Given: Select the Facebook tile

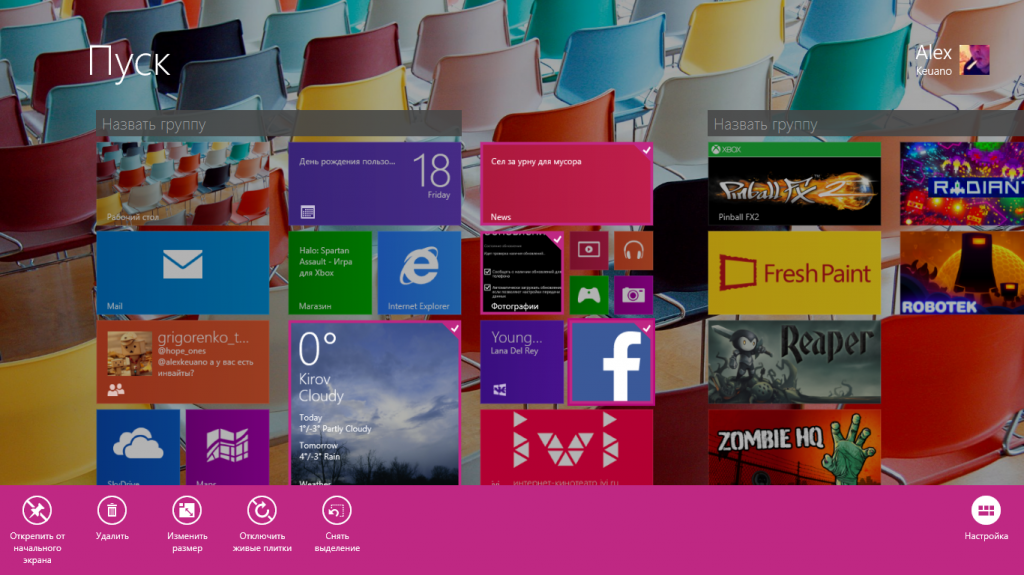Looking at the screenshot, I should pos(611,363).
